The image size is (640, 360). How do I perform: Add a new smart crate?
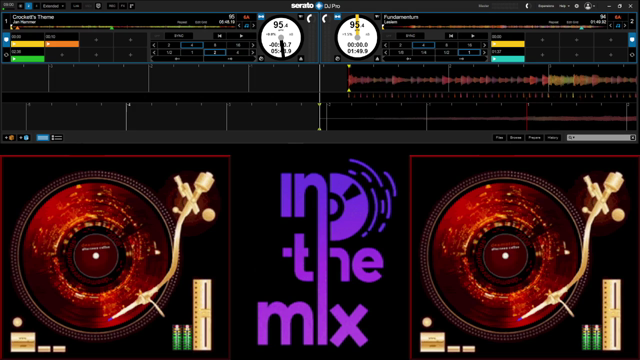(x=24, y=138)
